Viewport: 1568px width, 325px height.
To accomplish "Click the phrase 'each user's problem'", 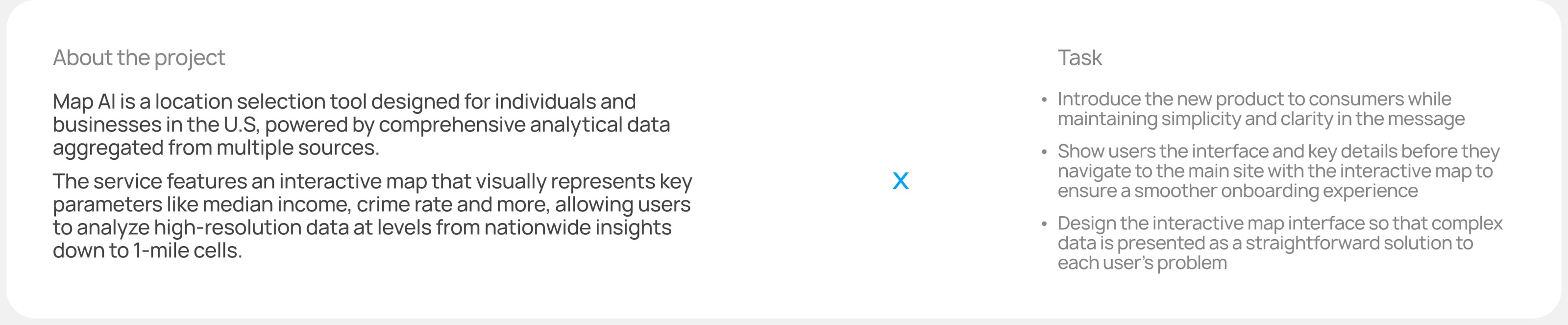I will pos(1142,263).
